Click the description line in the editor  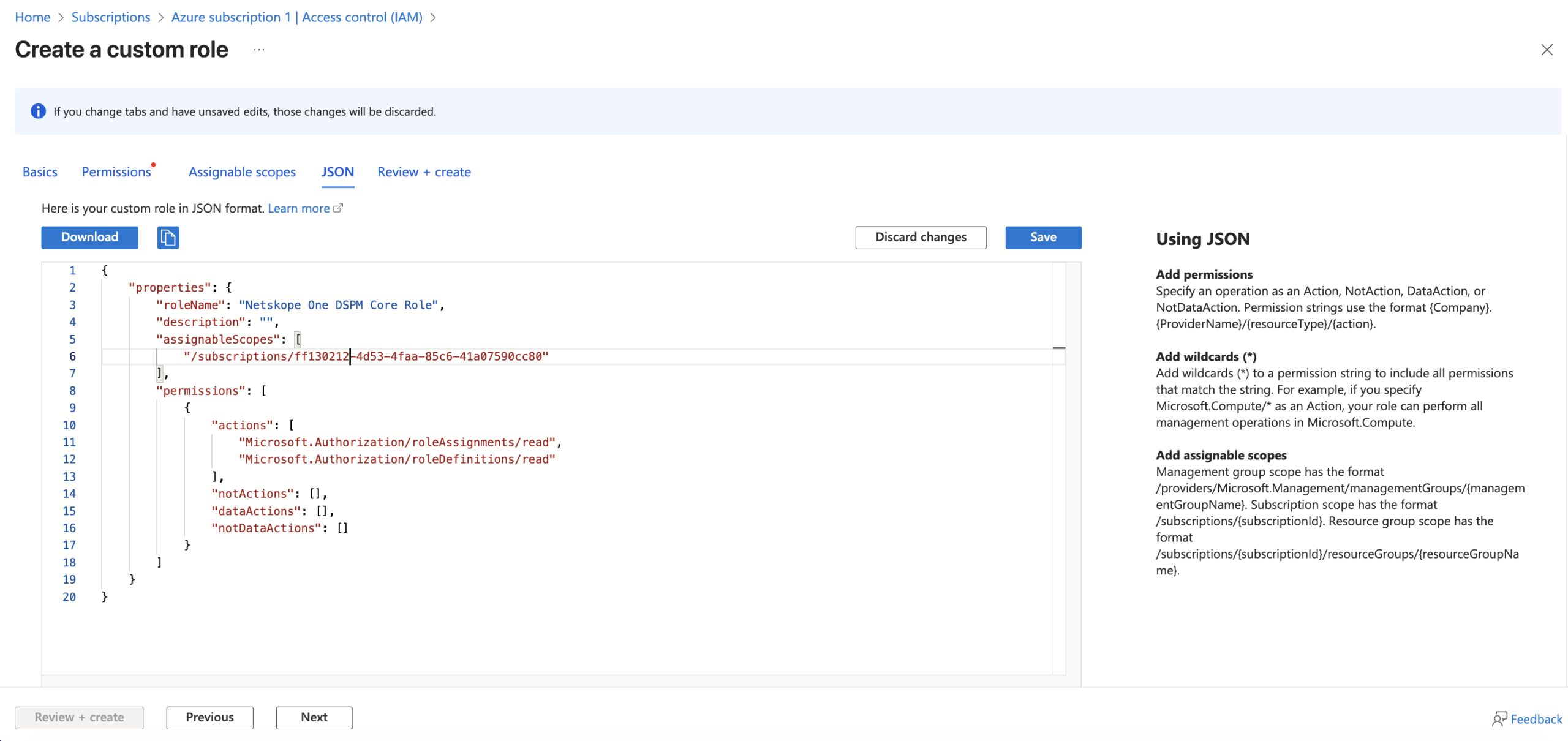coord(217,322)
